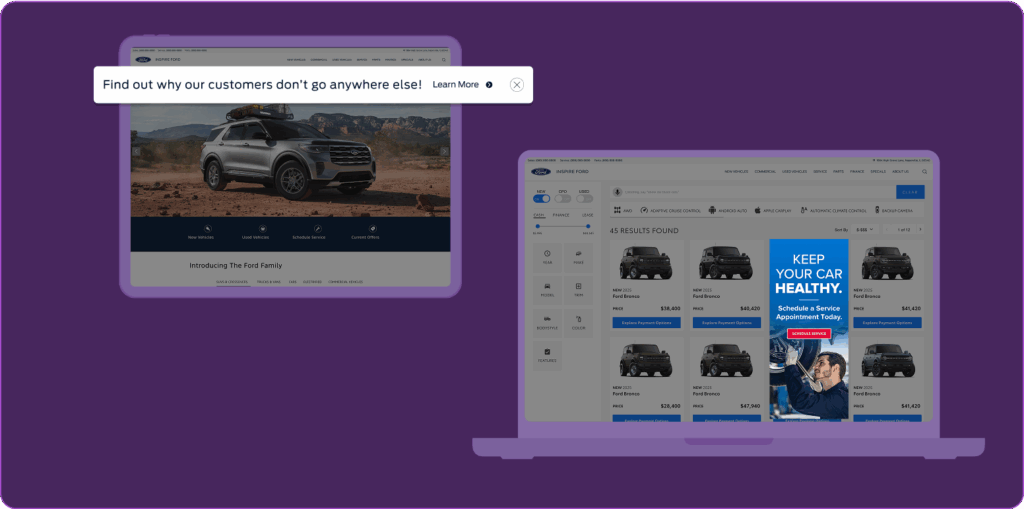Open About Us menu in laptop header
This screenshot has height=509, width=1024.
click(x=900, y=171)
